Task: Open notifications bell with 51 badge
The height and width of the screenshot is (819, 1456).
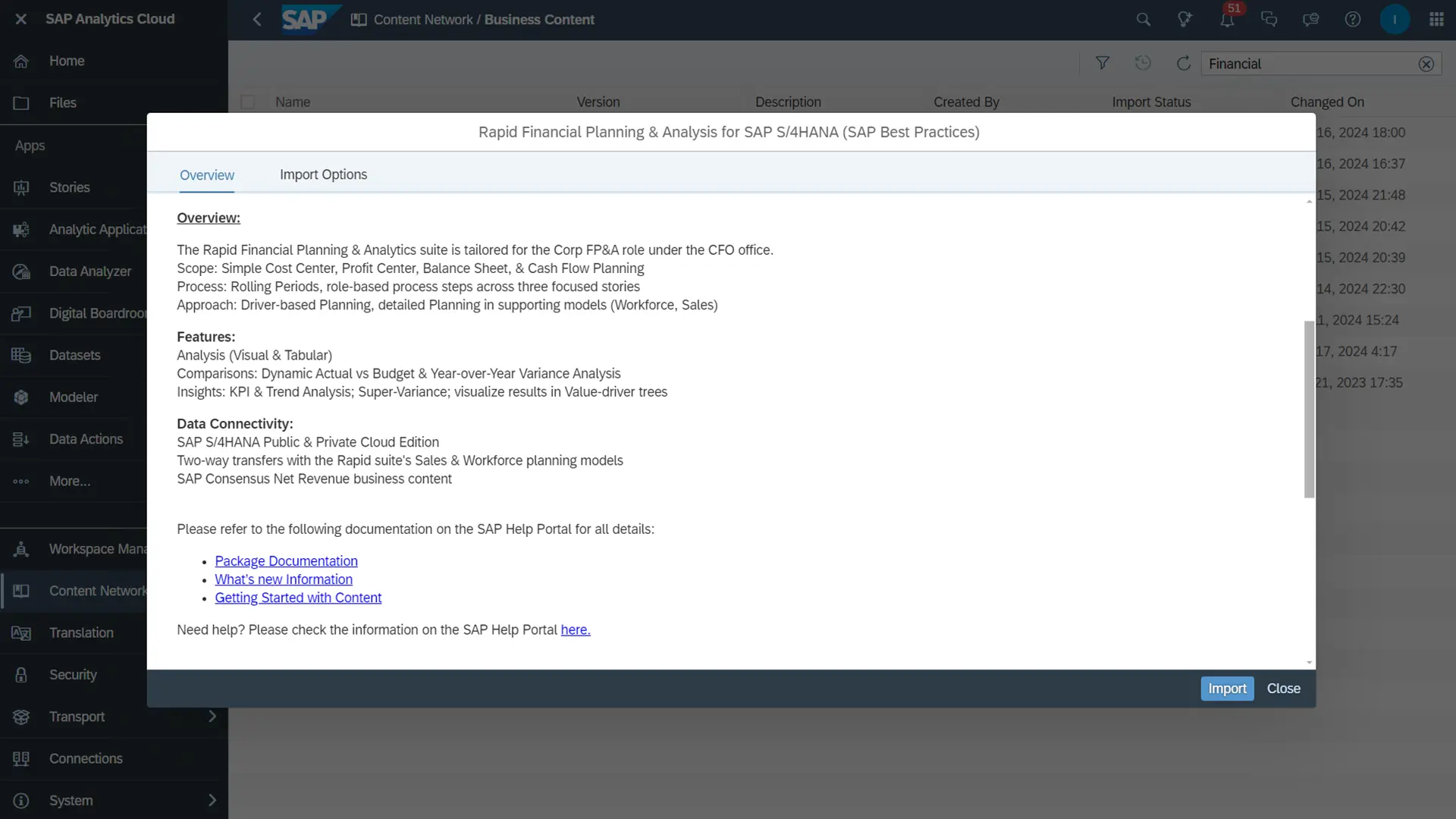Action: coord(1227,20)
